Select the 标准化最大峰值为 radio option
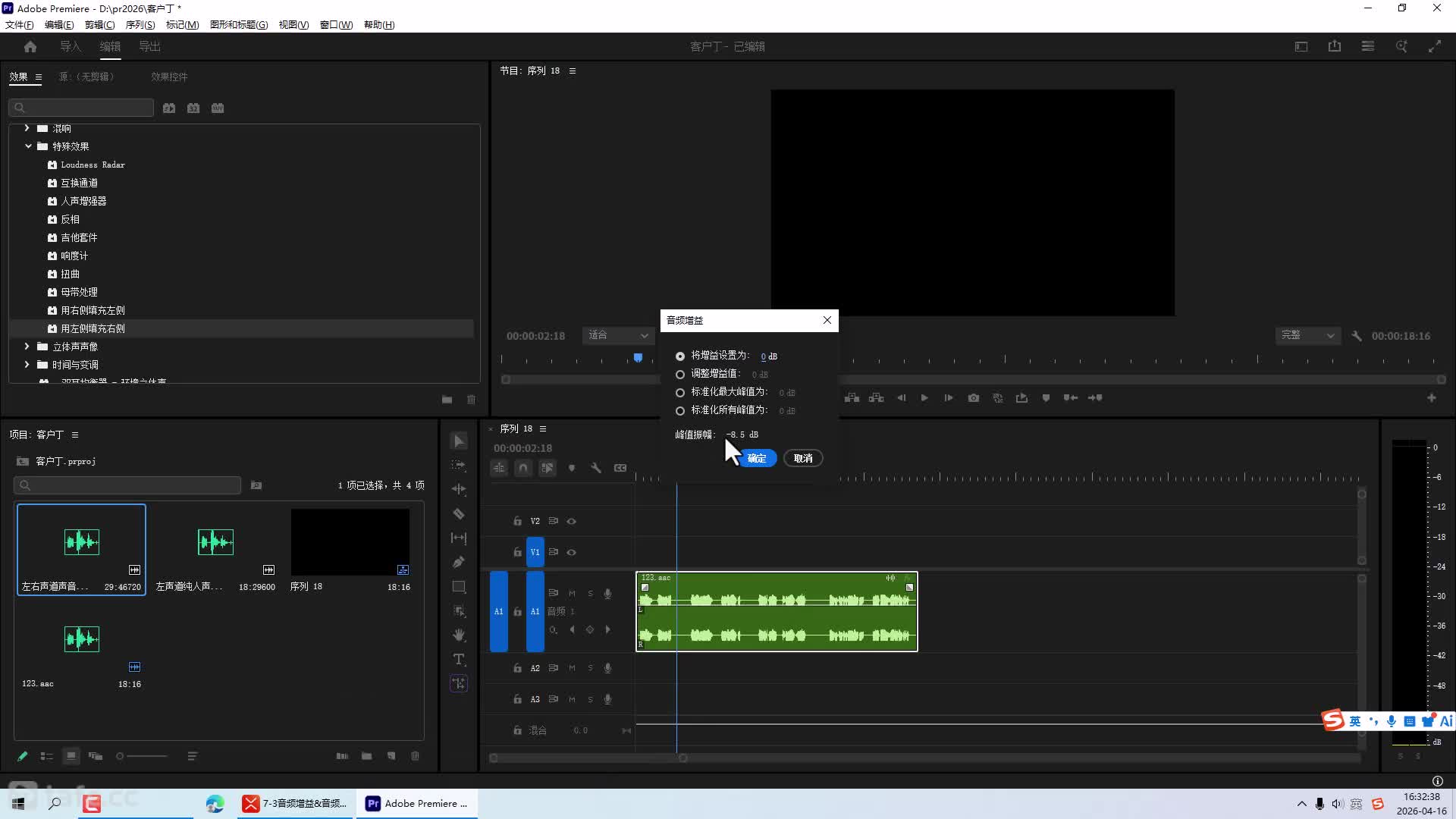 pos(680,392)
